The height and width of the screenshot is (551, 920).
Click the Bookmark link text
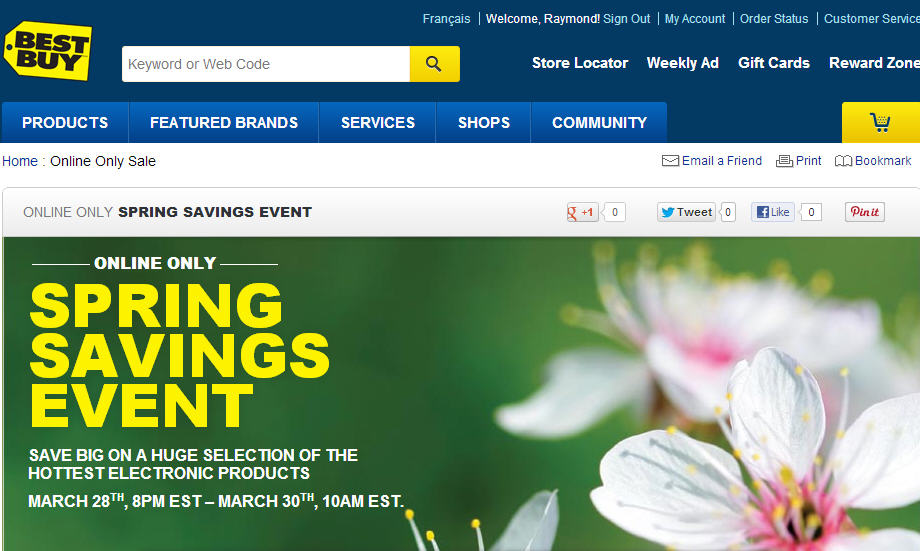(x=883, y=161)
